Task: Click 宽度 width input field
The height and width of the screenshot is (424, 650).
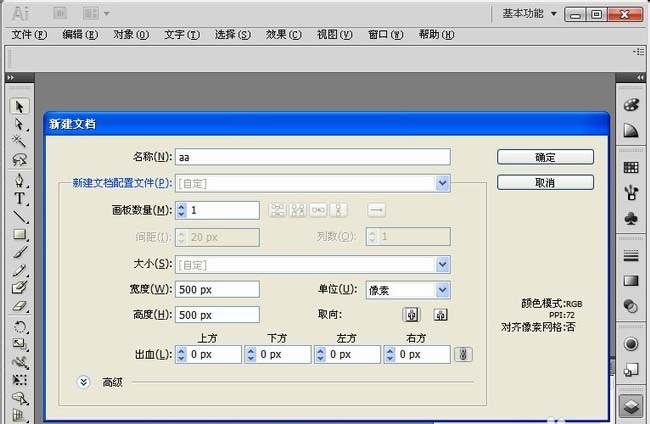Action: [217, 289]
